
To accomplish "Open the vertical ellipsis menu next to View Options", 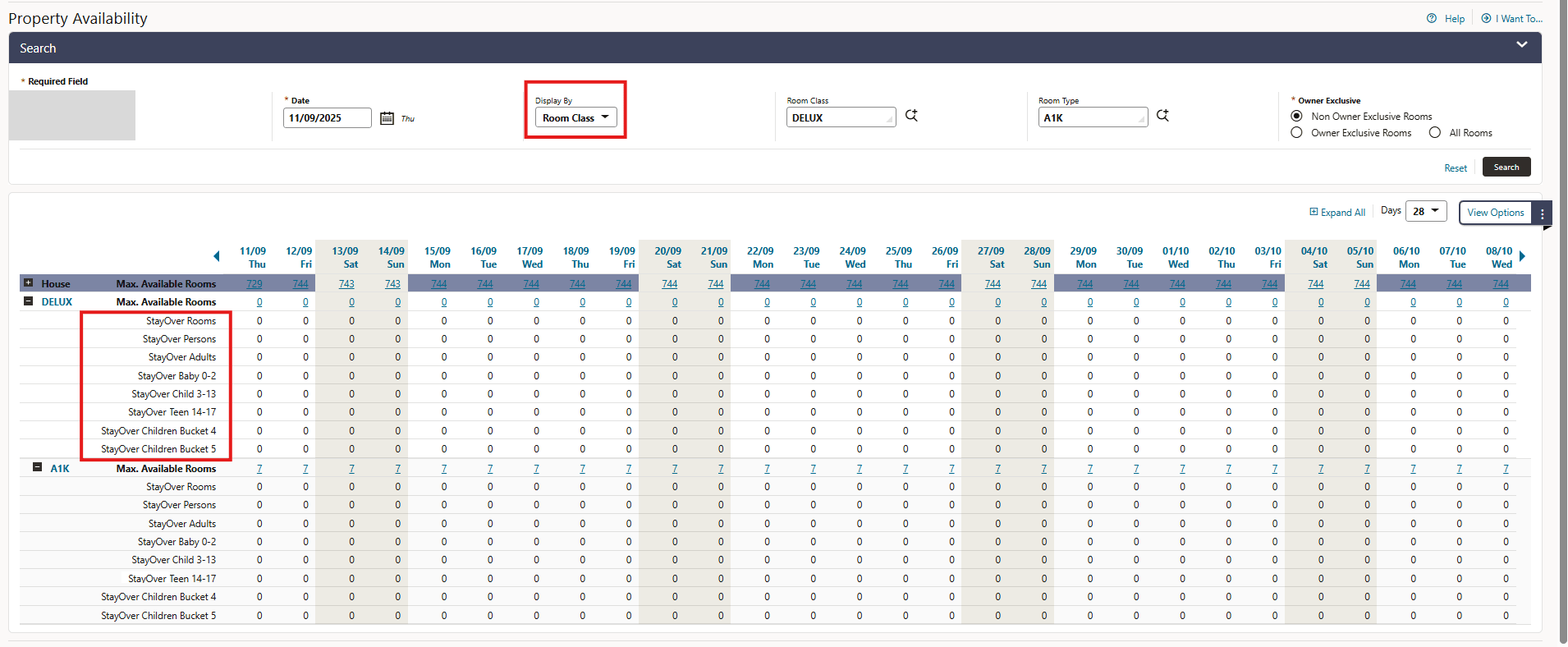I will 1543,213.
